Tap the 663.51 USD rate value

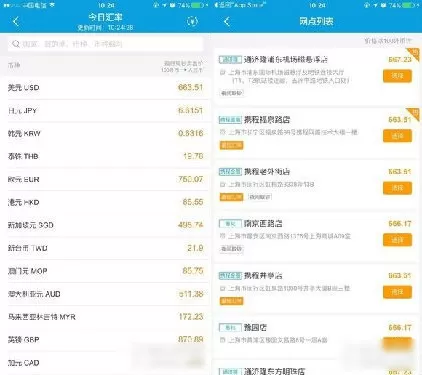coord(190,87)
